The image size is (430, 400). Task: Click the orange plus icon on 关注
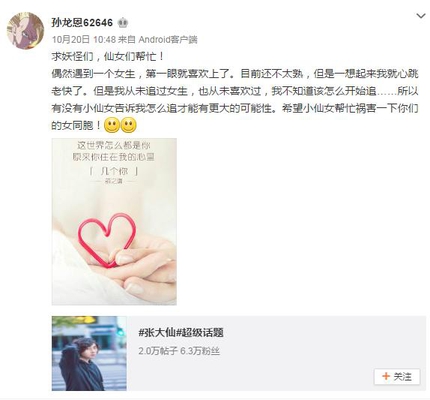(386, 376)
